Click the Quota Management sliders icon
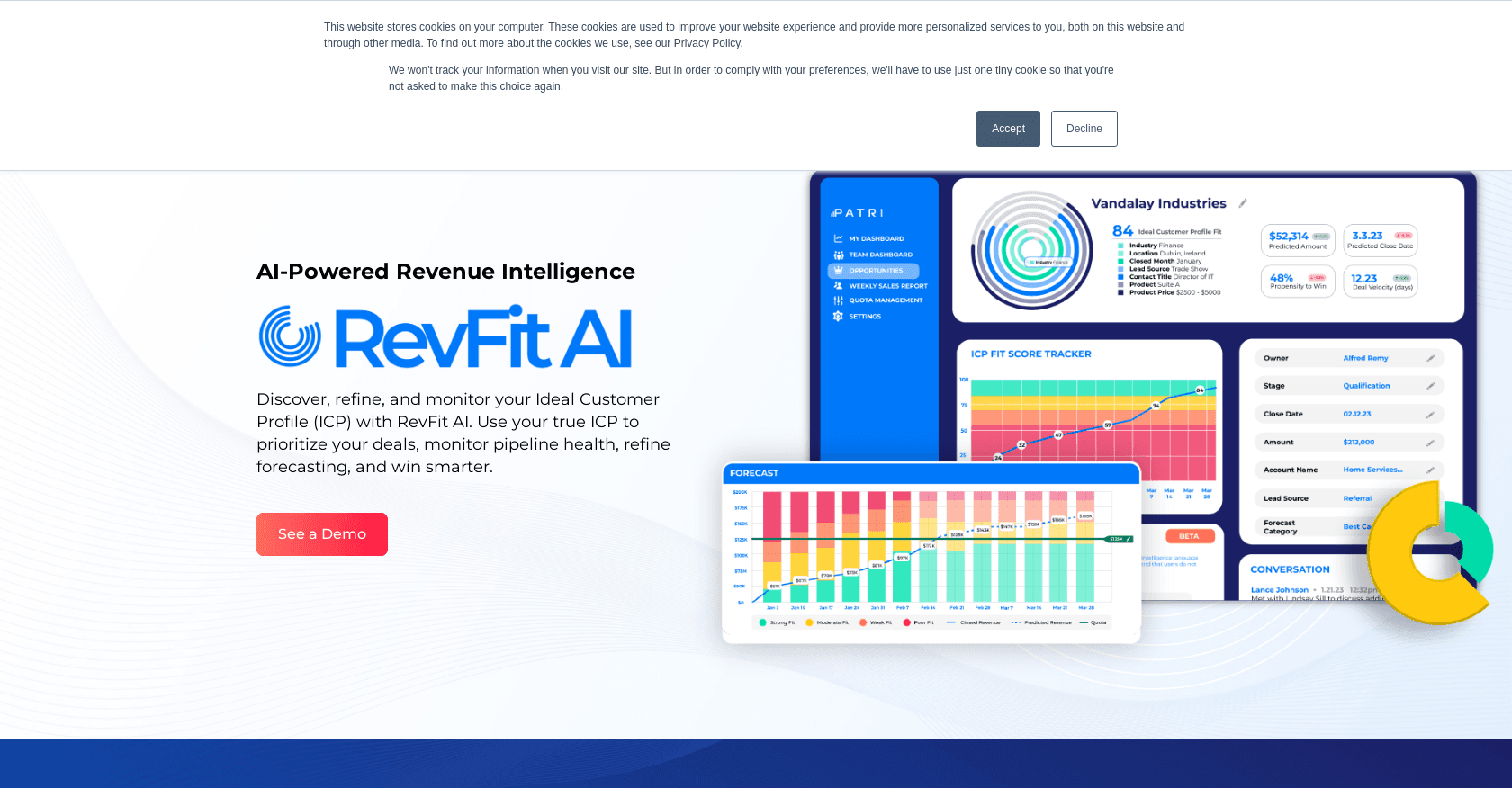Image resolution: width=1512 pixels, height=788 pixels. 838,300
